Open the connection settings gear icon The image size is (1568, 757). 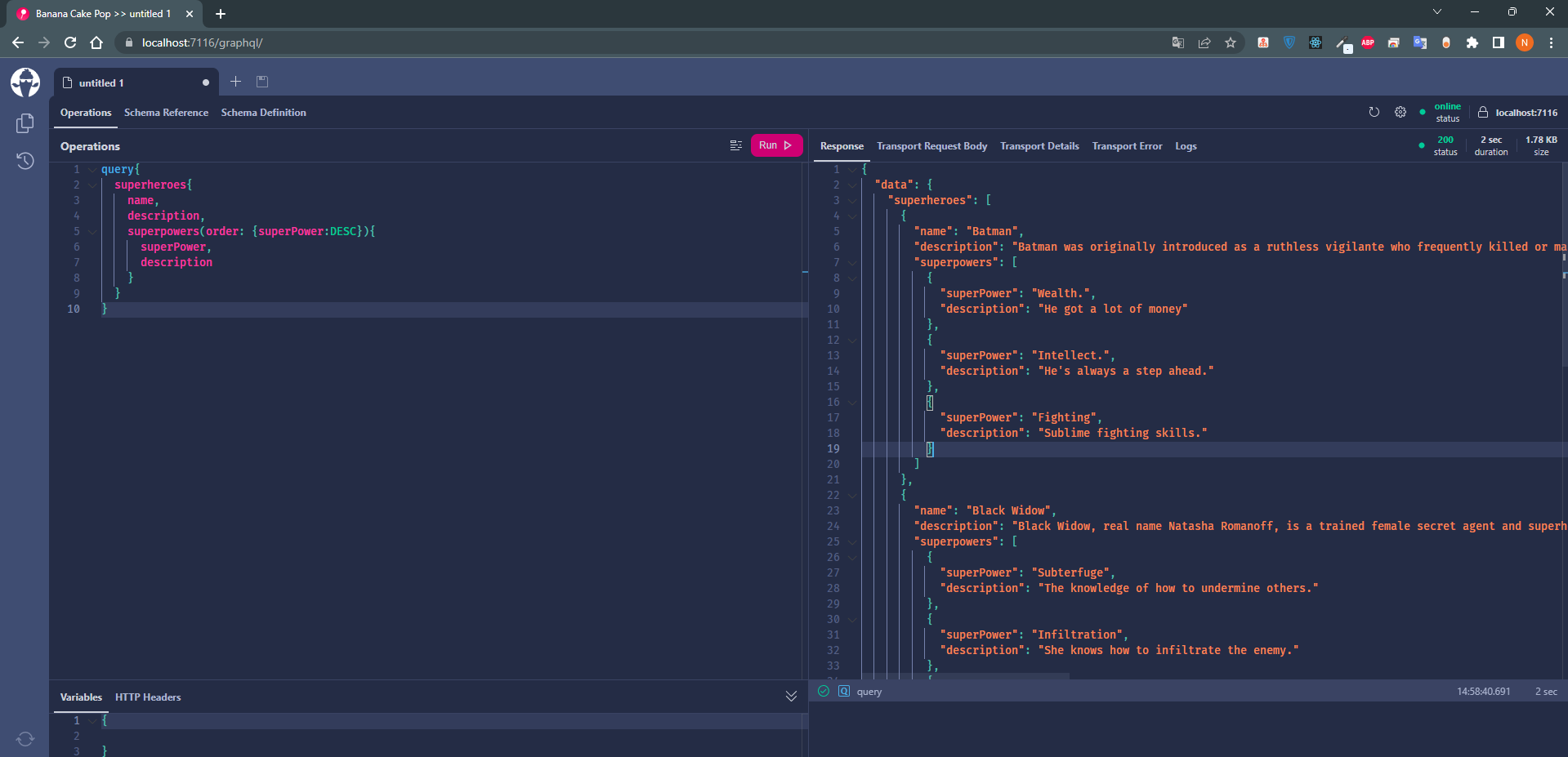[x=1400, y=112]
